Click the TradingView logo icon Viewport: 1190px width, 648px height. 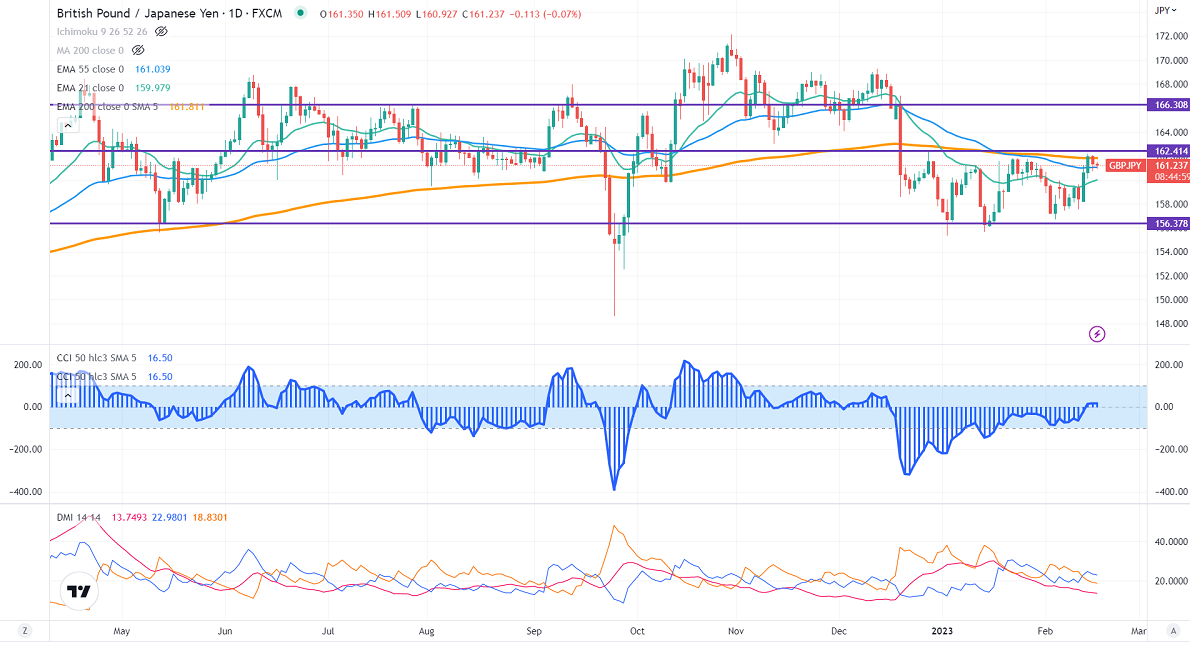(77, 591)
